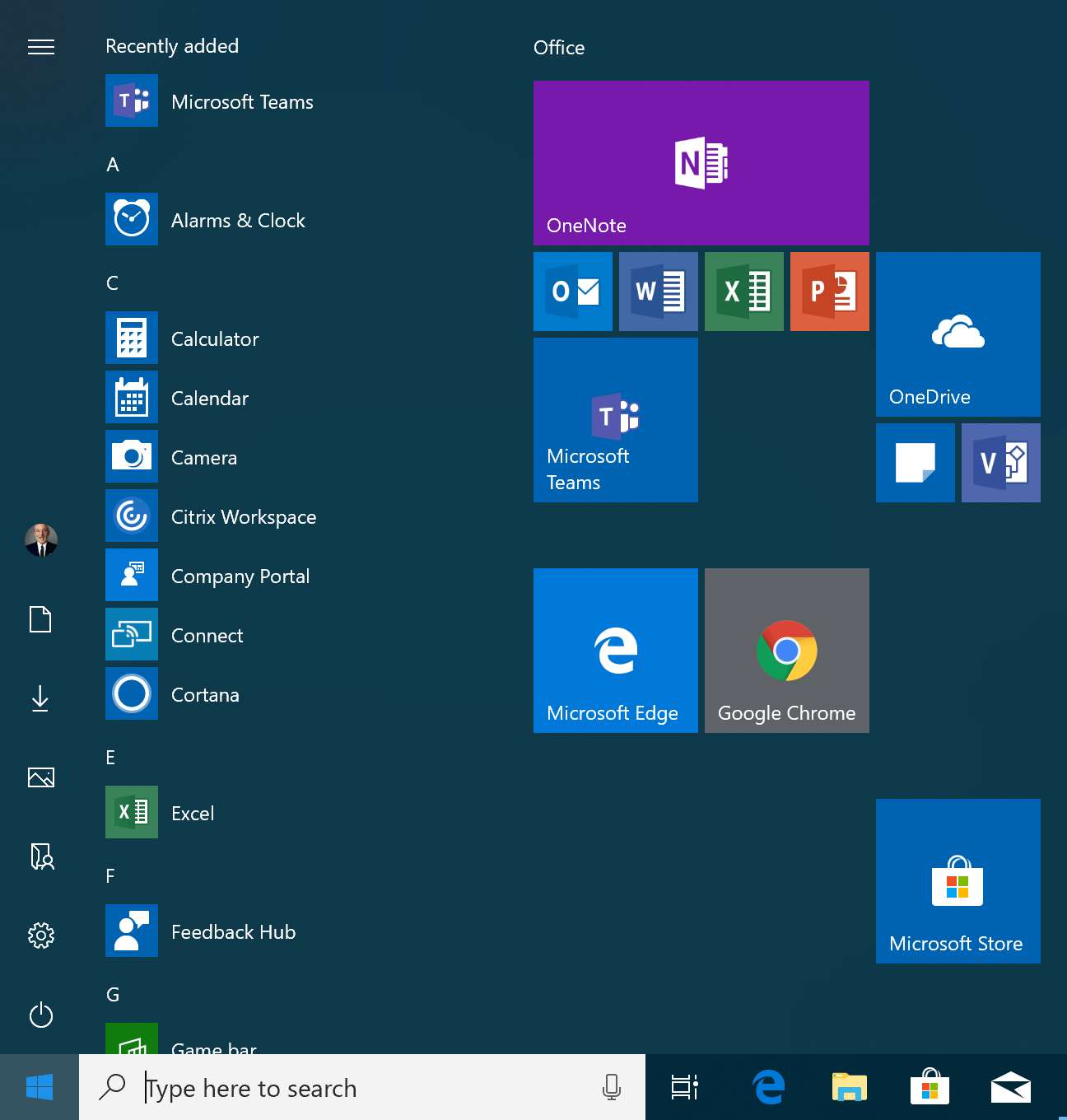
Task: Open the Personal folder sidebar icon
Action: (41, 856)
